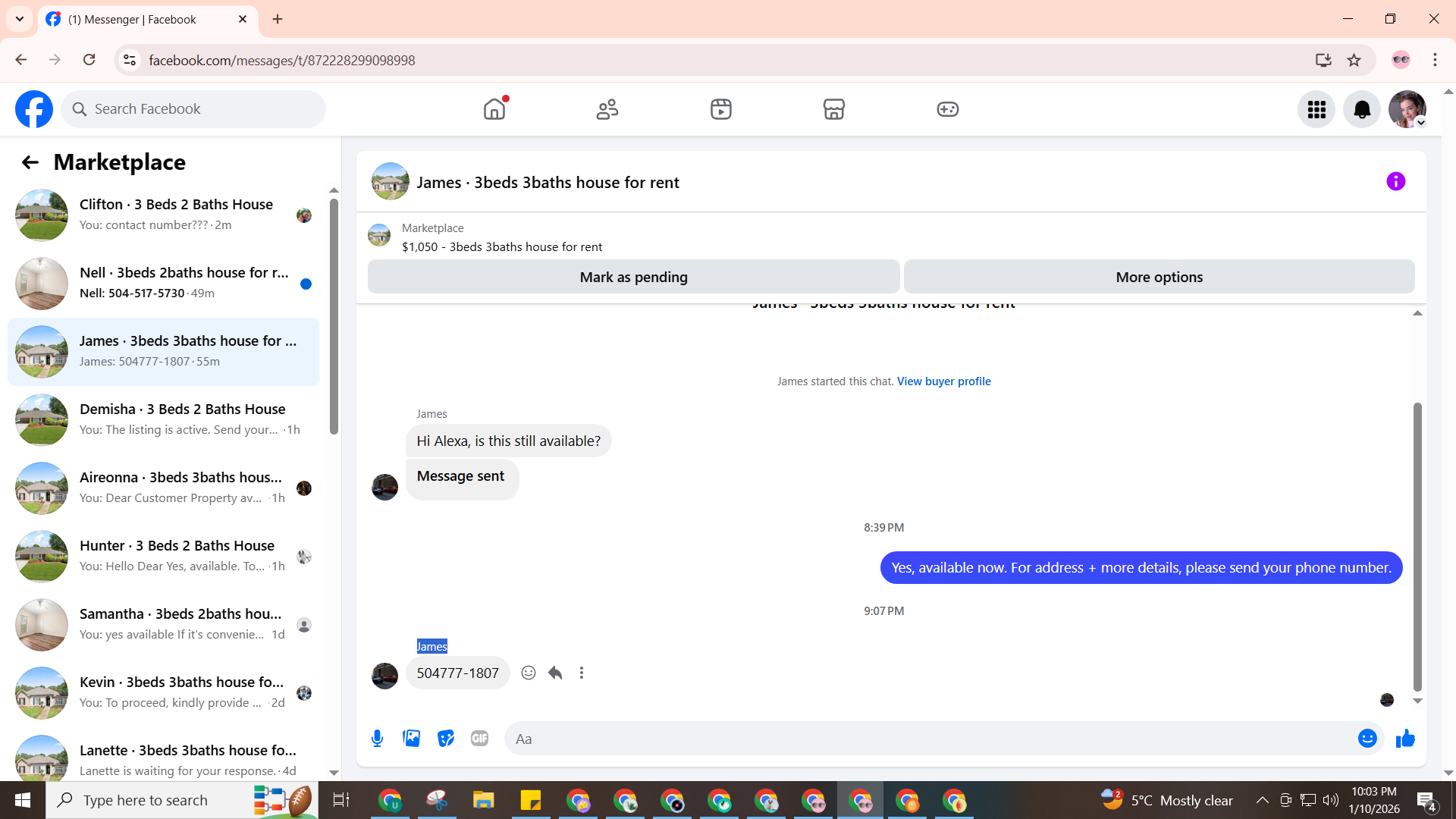Viewport: 1456px width, 819px height.
Task: Open the Marketplace tab in top navigation
Action: 833,109
